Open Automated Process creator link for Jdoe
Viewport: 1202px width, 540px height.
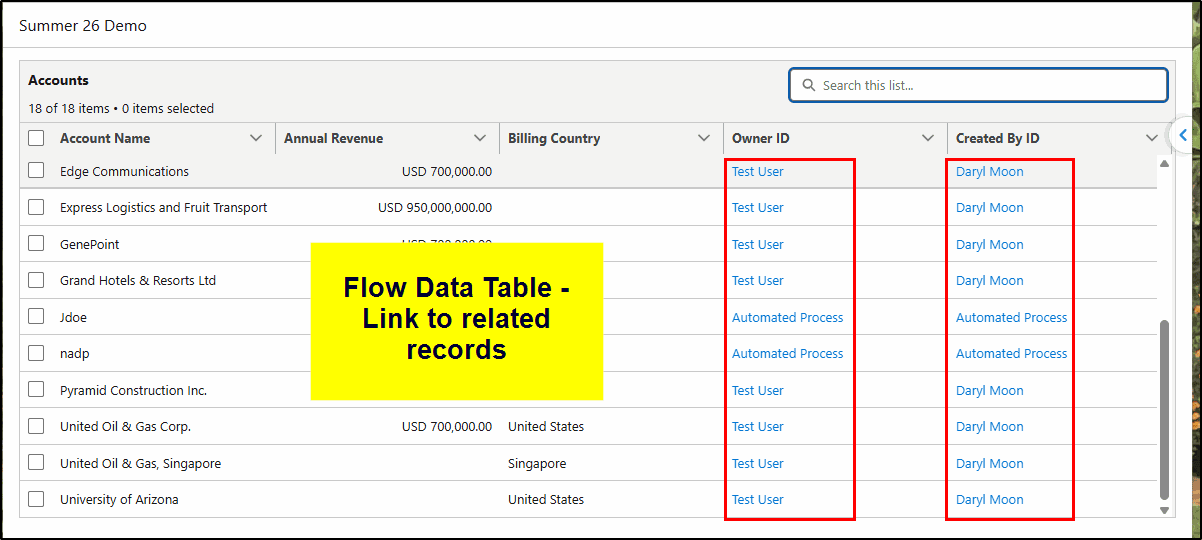click(x=1011, y=317)
